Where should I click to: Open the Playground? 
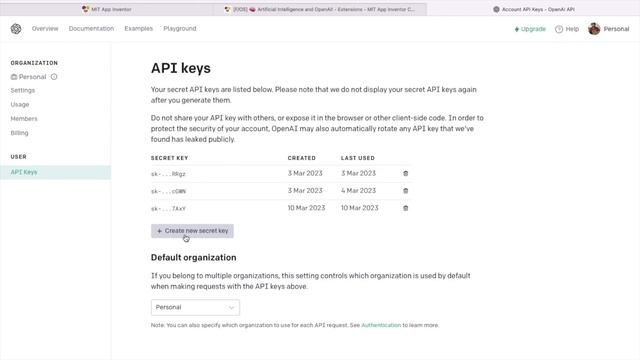click(x=180, y=29)
